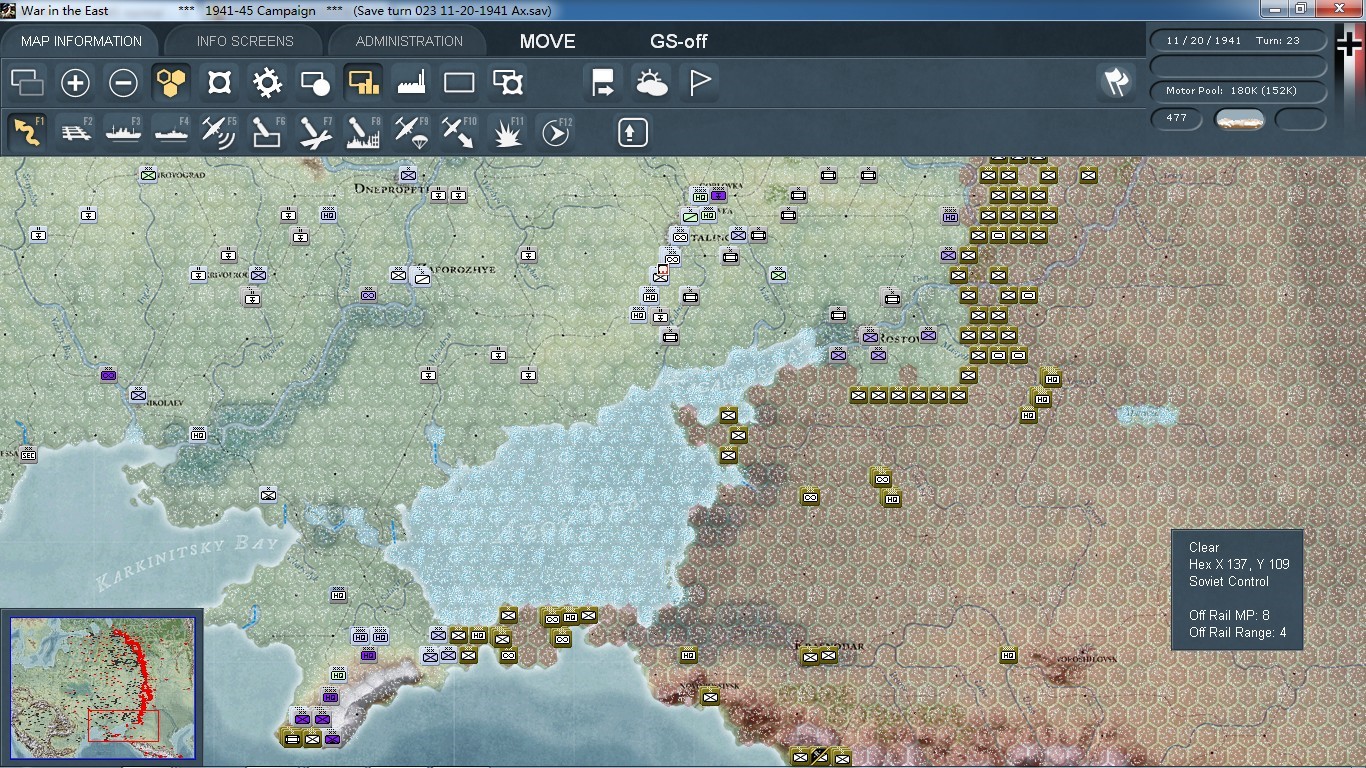Click the Karkinitsky Bay label

coord(187,561)
